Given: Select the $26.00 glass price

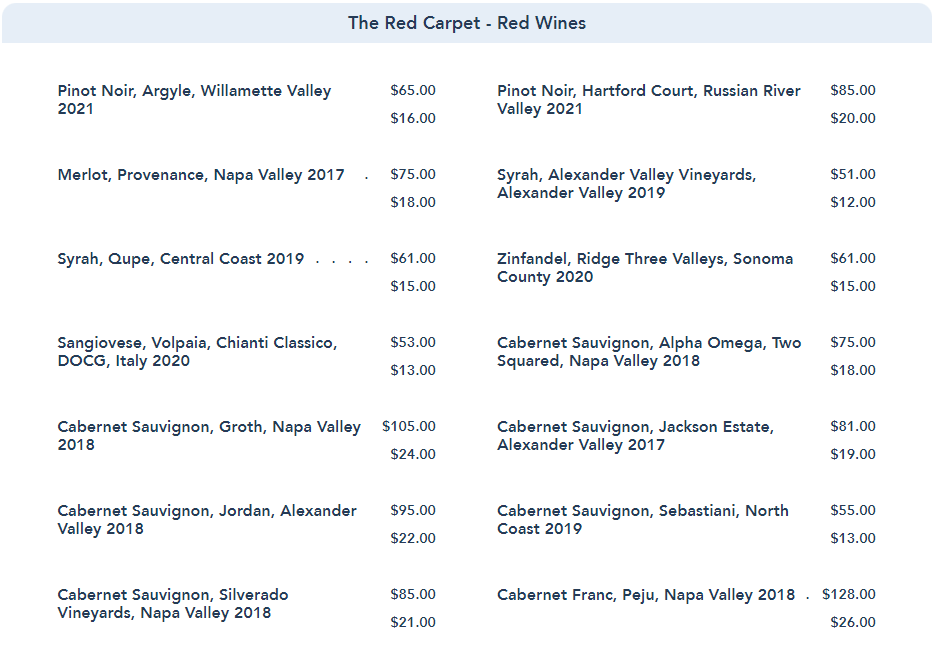Looking at the screenshot, I should (853, 622).
